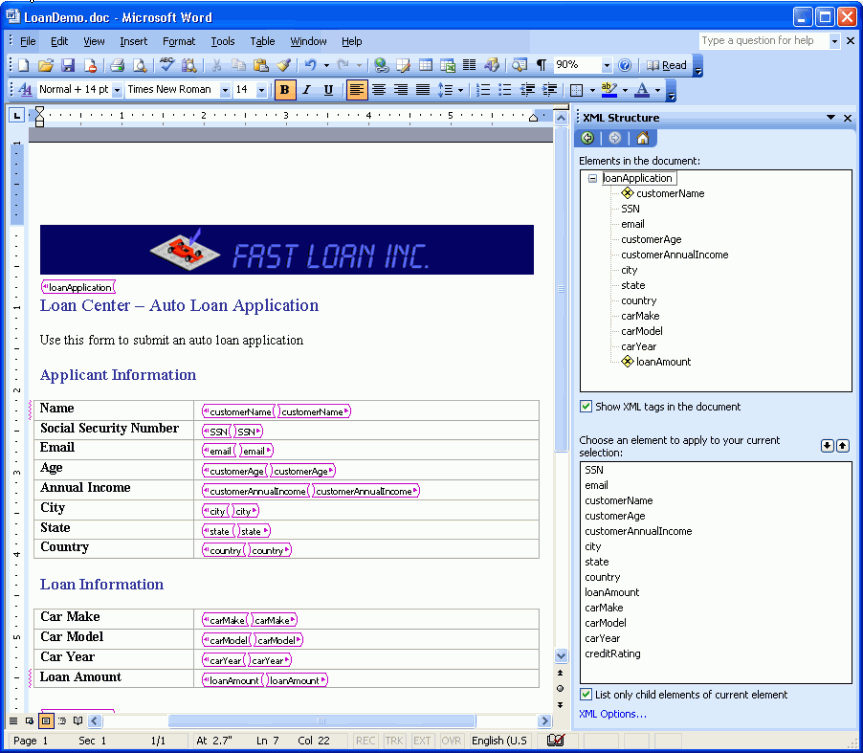Align text left
This screenshot has width=863, height=753.
357,90
